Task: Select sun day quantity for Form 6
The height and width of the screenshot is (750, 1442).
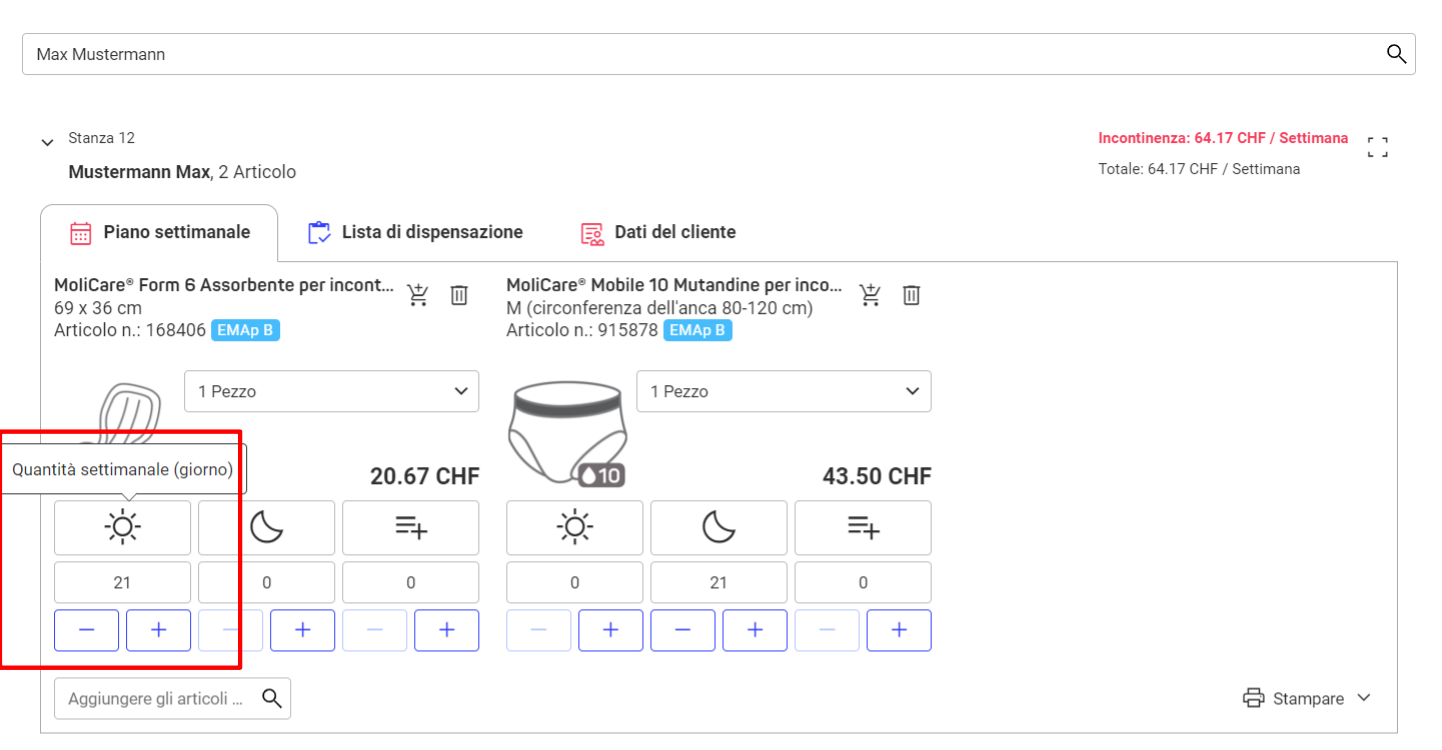Action: (x=122, y=527)
